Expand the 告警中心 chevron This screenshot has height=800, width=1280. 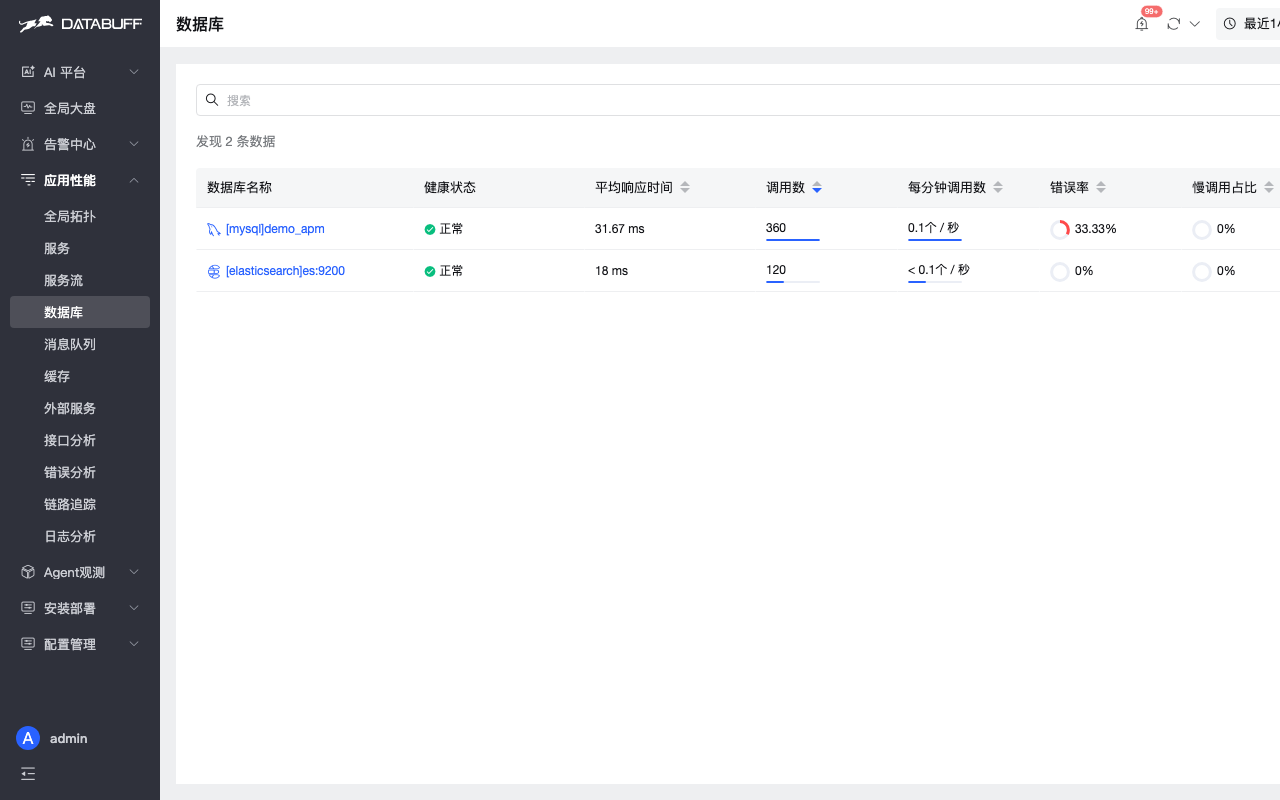[x=134, y=144]
